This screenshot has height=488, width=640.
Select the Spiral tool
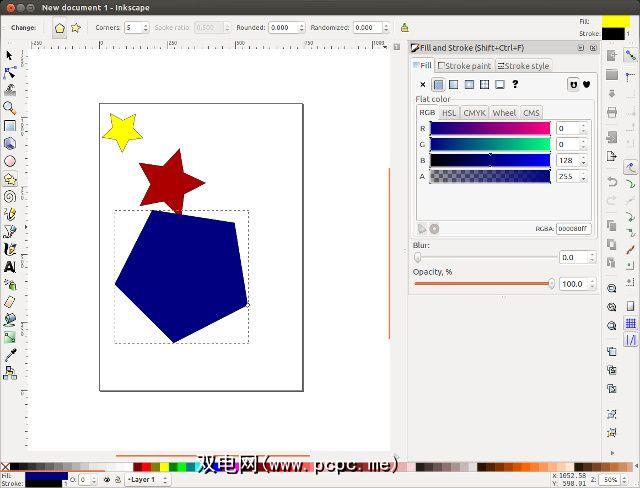pos(10,197)
